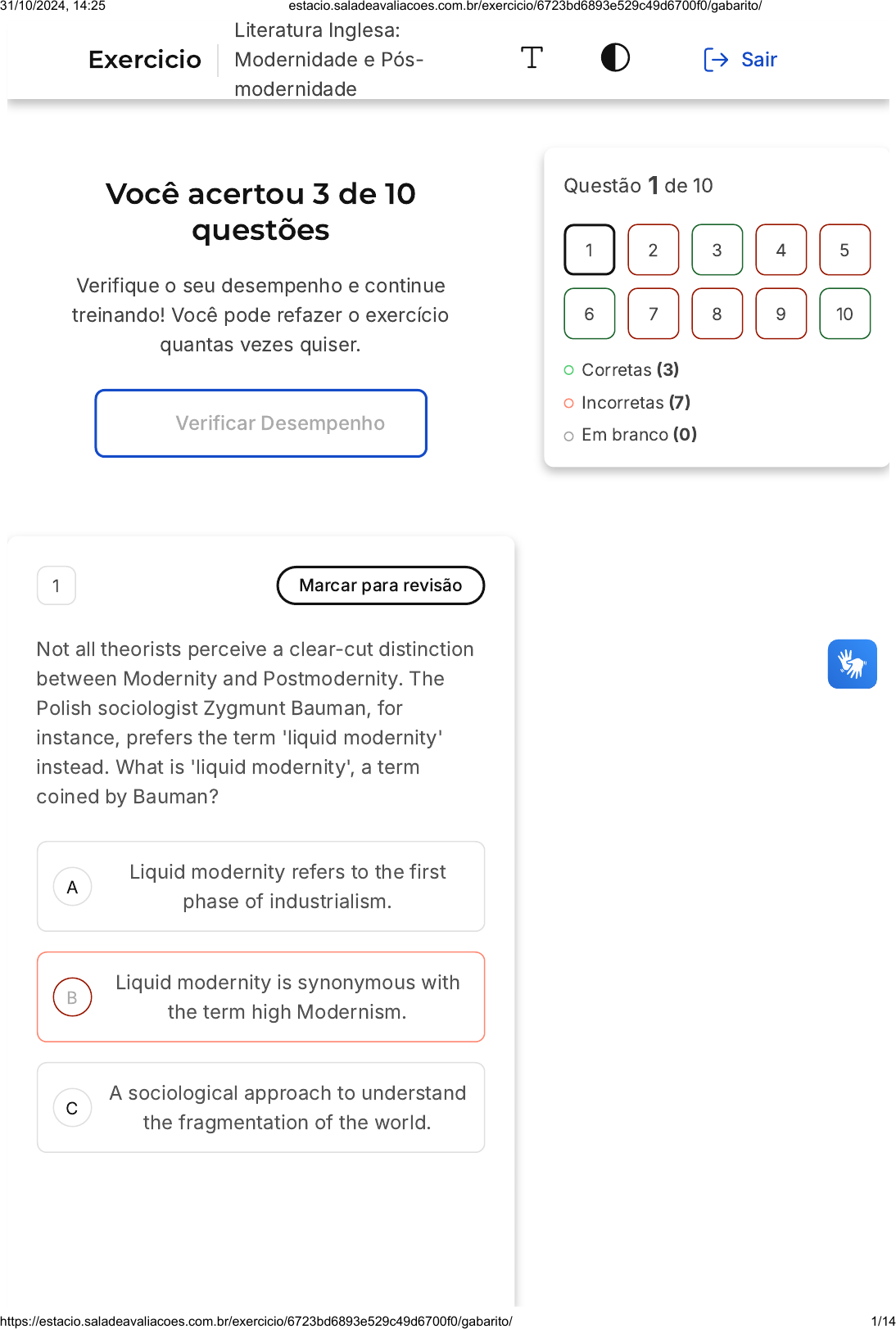Jump to question 5 box
Image resolution: width=896 pixels, height=1329 pixels.
(844, 250)
